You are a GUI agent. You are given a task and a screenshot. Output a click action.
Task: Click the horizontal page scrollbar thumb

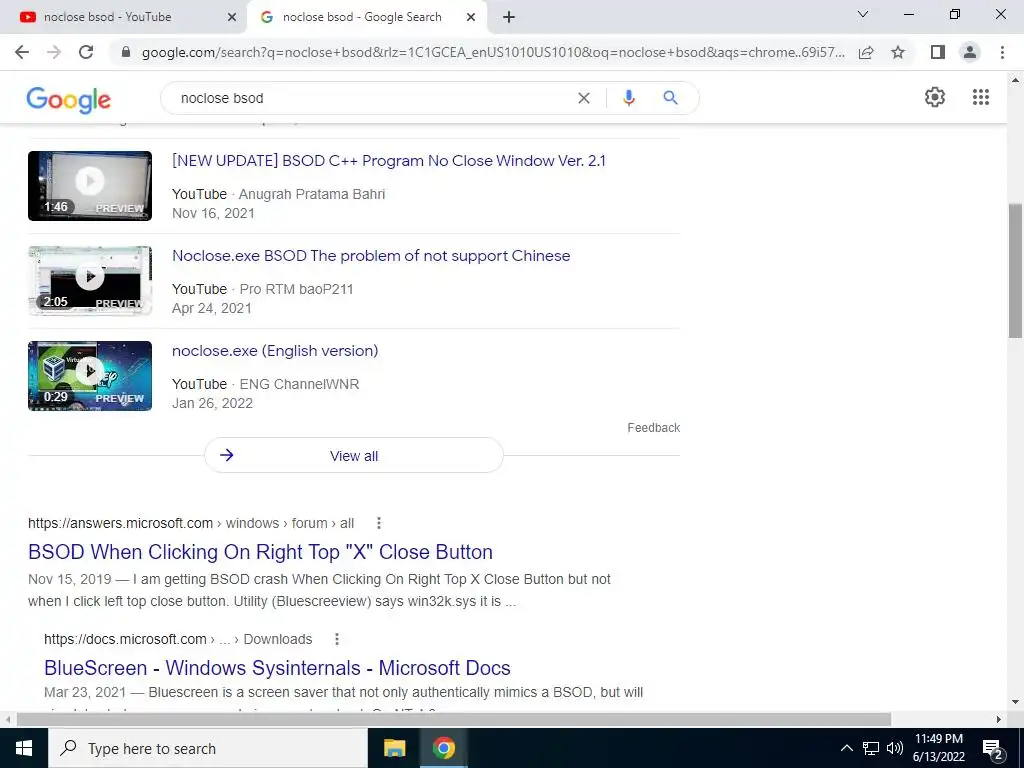tap(453, 720)
